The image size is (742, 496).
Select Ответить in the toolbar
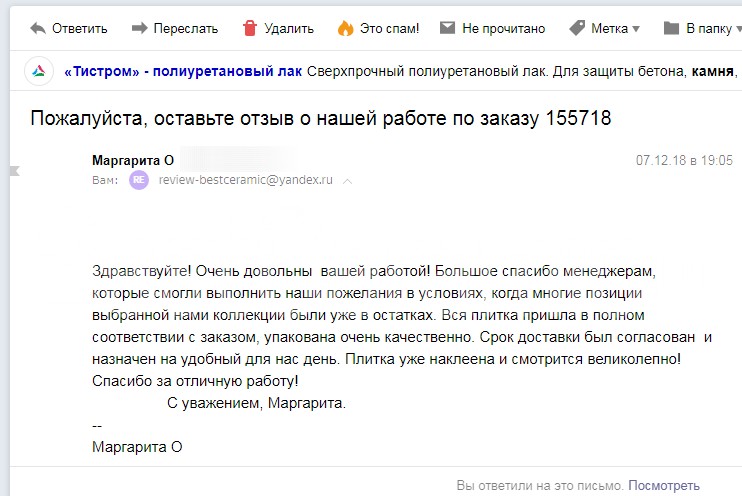80,28
